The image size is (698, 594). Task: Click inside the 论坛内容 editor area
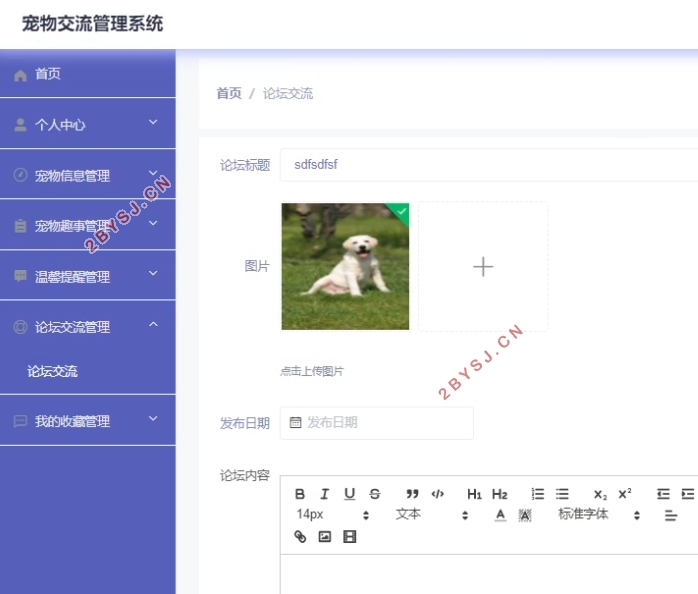(489, 574)
